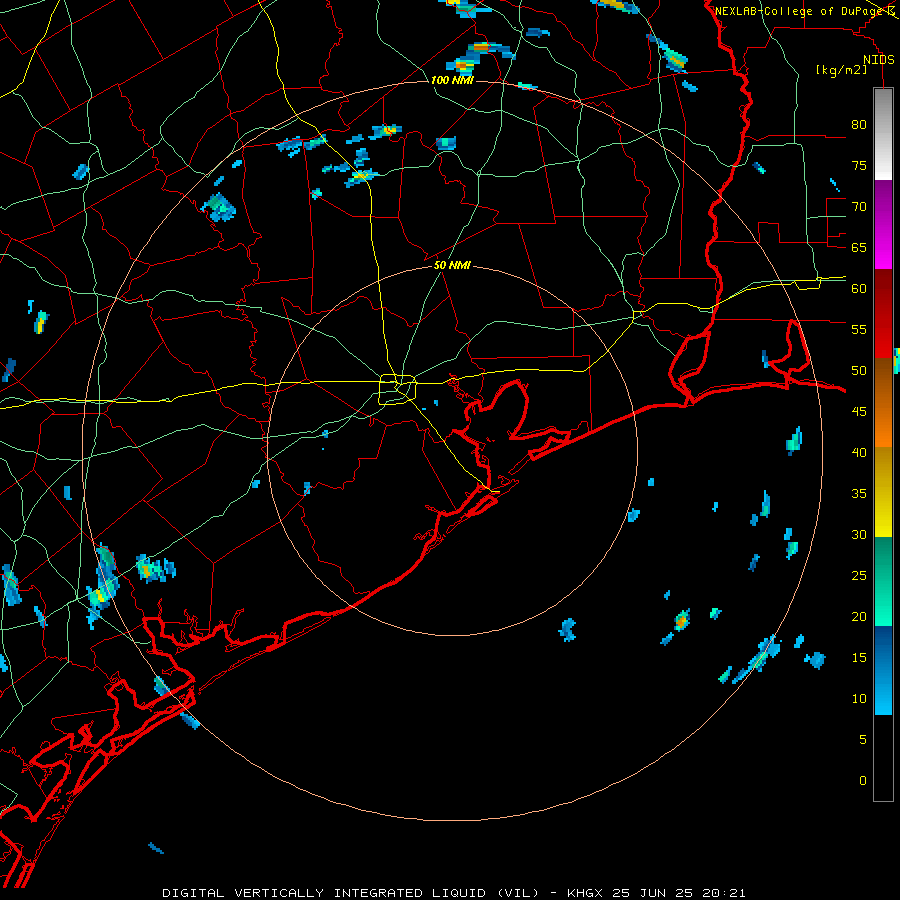Select the 40 value on the color scale
The height and width of the screenshot is (900, 900).
click(859, 452)
